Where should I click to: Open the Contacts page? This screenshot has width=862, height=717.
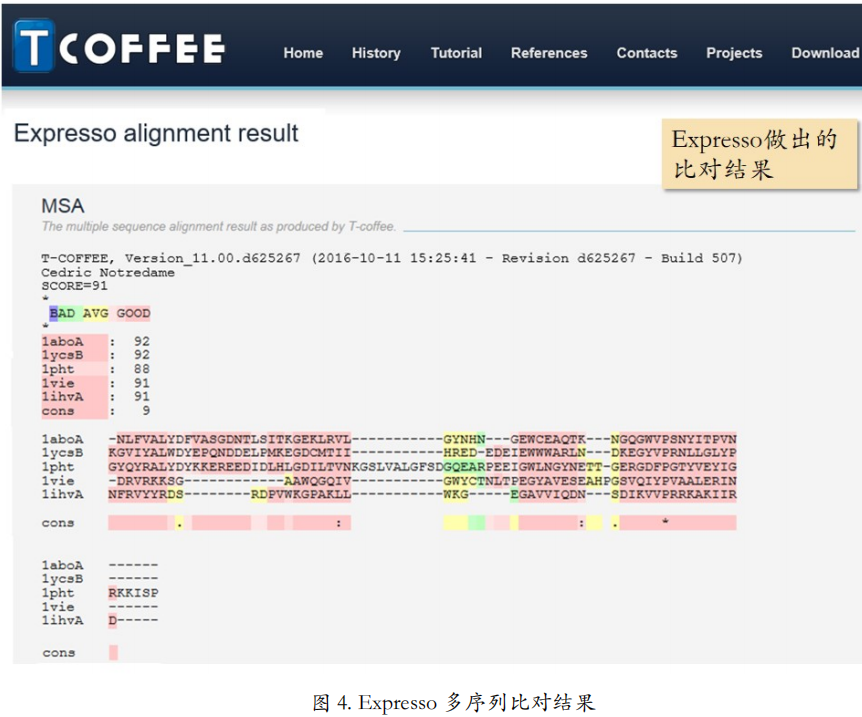[x=646, y=53]
